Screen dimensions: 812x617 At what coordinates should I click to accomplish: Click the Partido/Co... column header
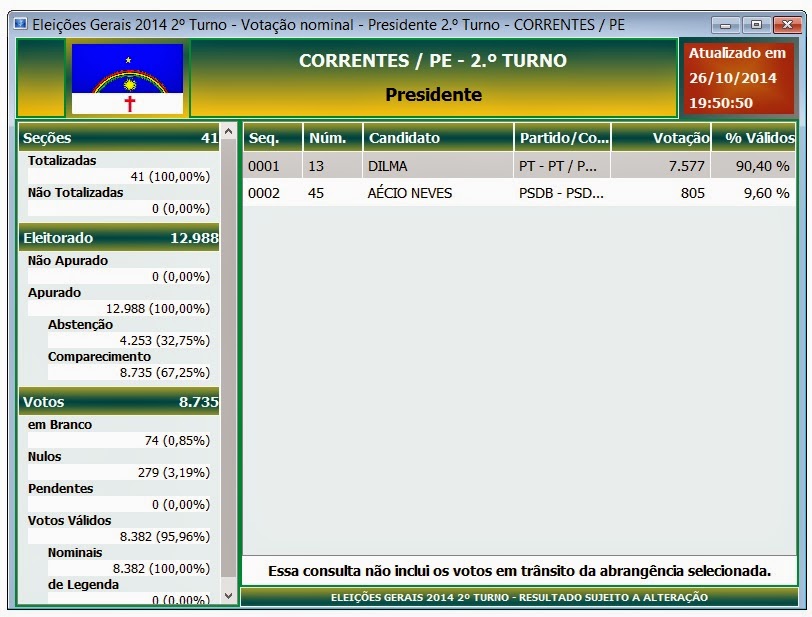point(562,138)
